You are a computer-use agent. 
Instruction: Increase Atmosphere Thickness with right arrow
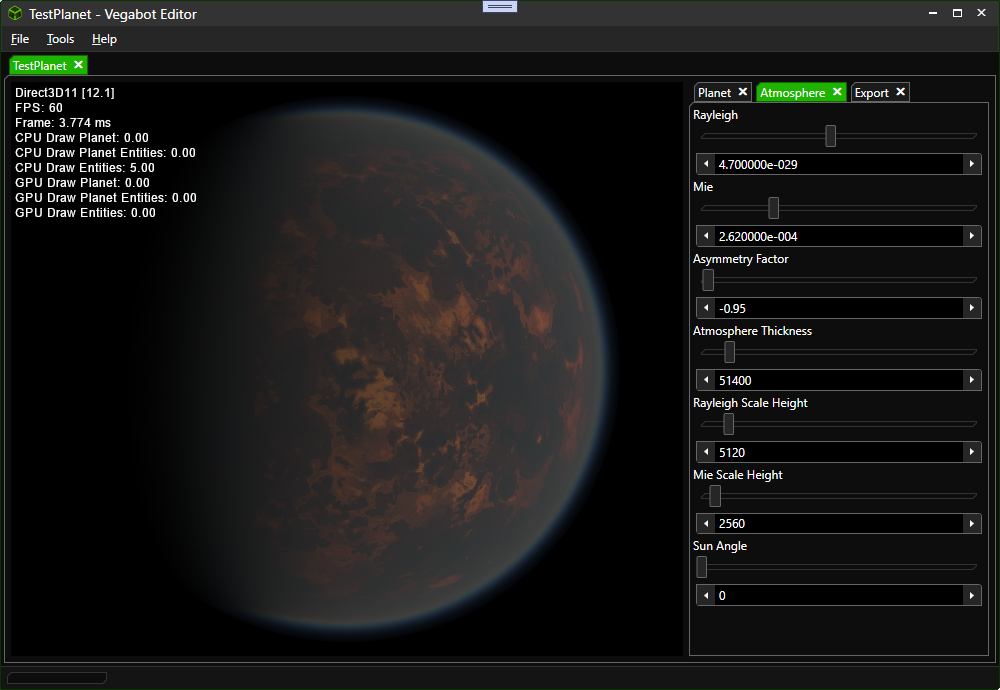point(971,380)
